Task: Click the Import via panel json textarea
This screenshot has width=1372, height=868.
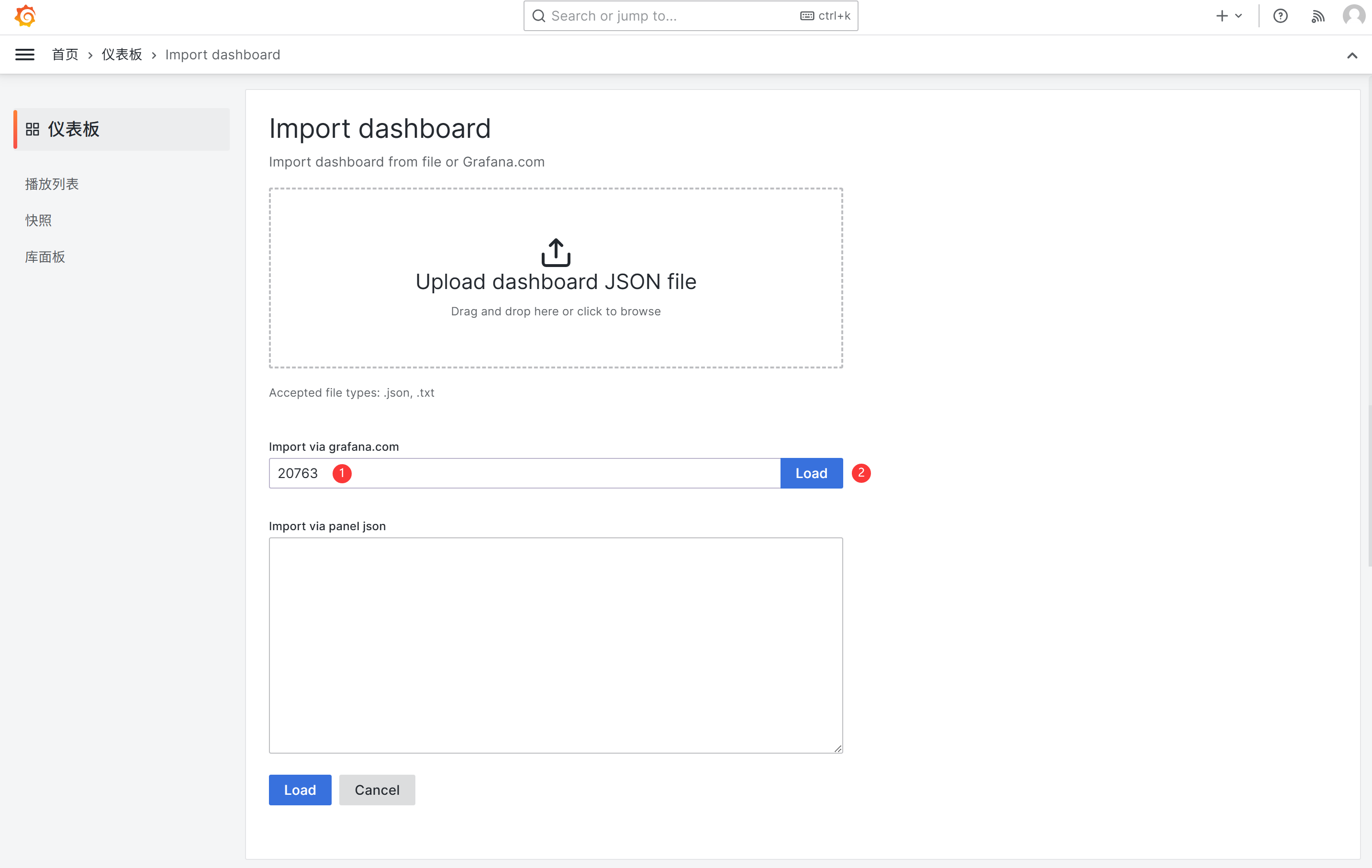Action: click(556, 645)
